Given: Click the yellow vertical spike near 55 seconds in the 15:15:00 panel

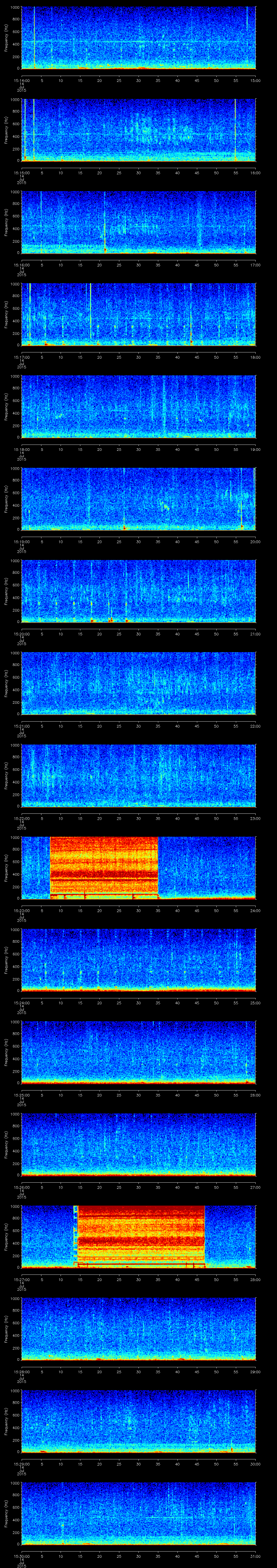Looking at the screenshot, I should [x=236, y=130].
